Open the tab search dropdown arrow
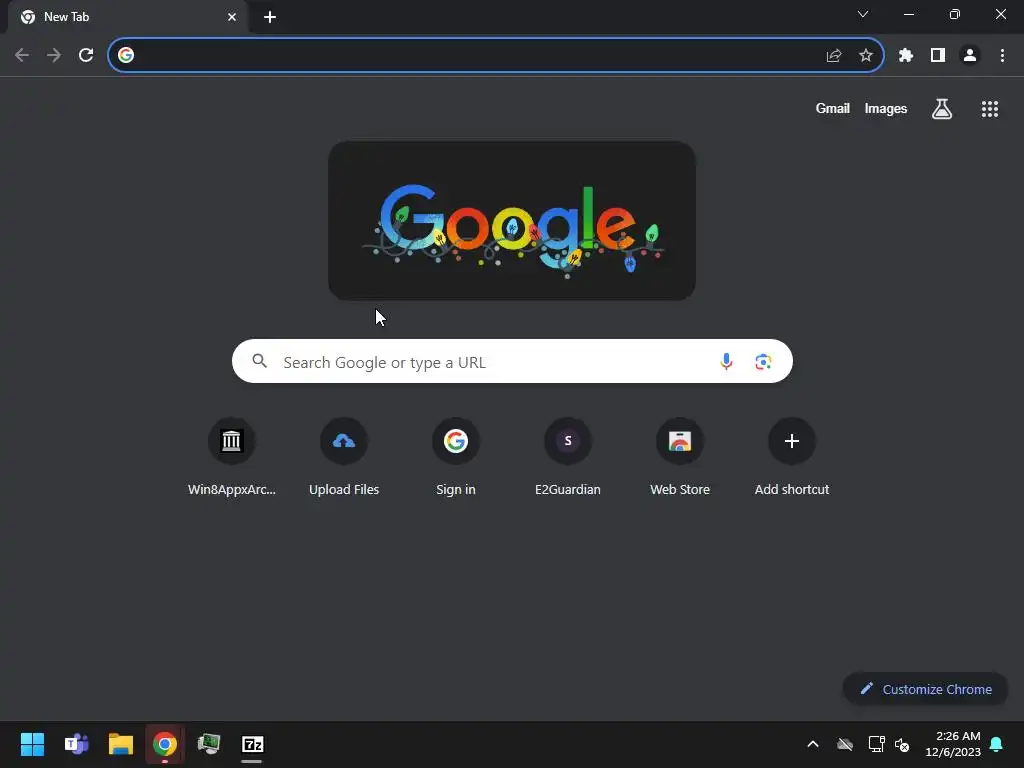The image size is (1024, 768). (x=863, y=14)
